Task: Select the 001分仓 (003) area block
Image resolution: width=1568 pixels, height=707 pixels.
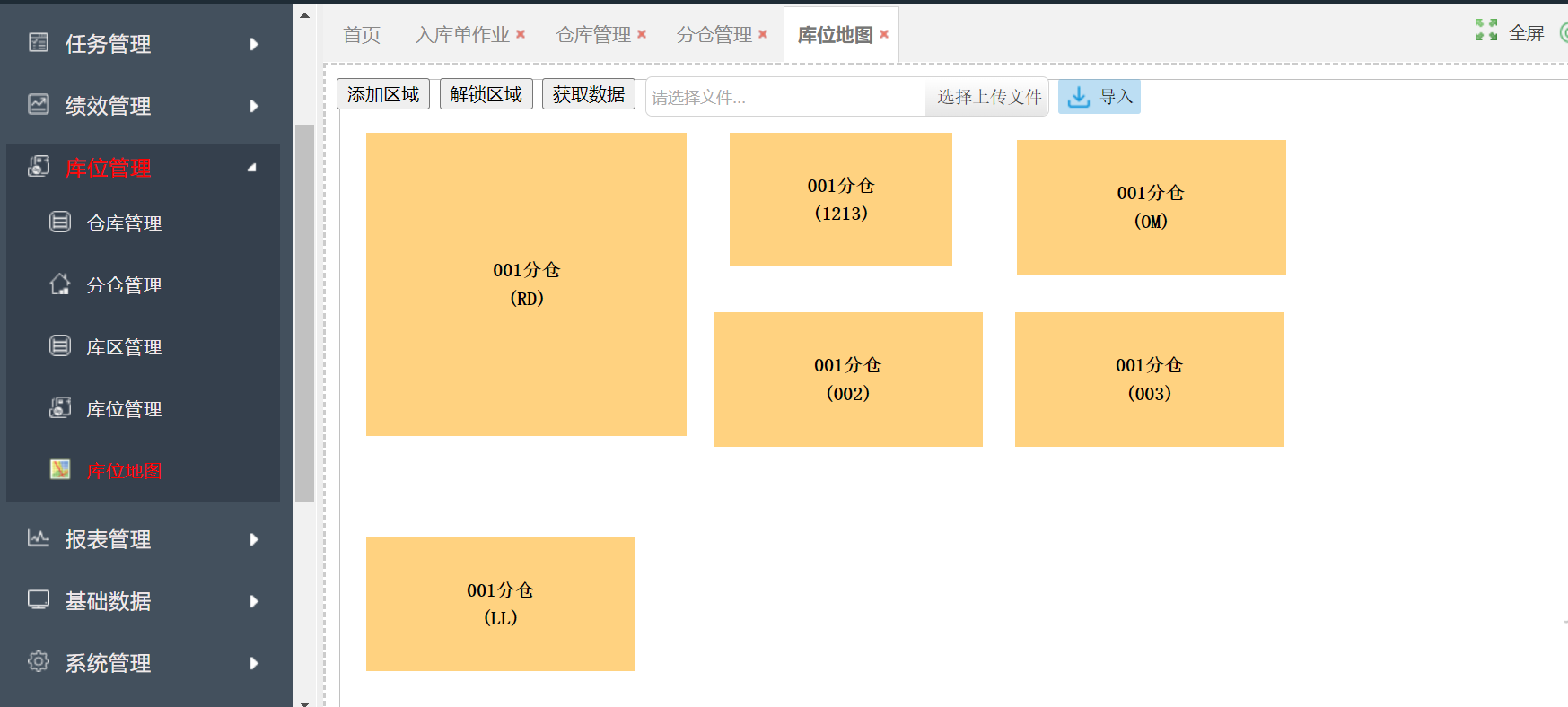Action: [1150, 380]
